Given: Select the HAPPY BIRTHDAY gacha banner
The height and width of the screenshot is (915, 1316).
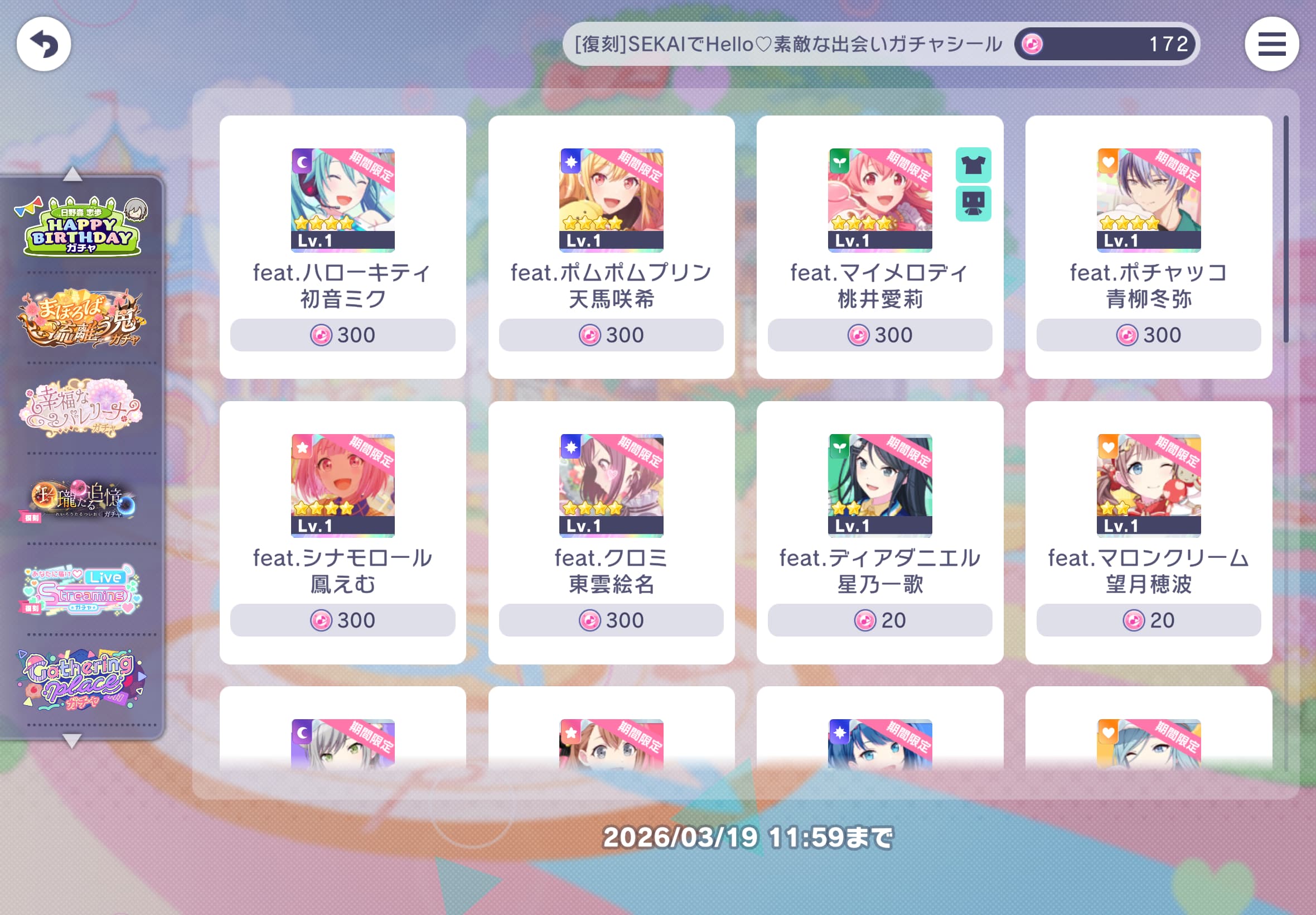Looking at the screenshot, I should pyautogui.click(x=81, y=226).
